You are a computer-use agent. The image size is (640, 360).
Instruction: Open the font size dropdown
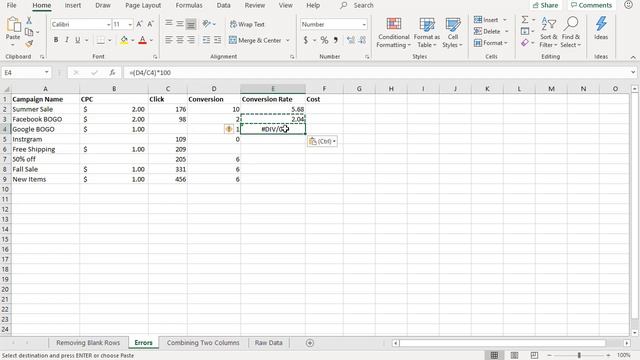tap(130, 24)
